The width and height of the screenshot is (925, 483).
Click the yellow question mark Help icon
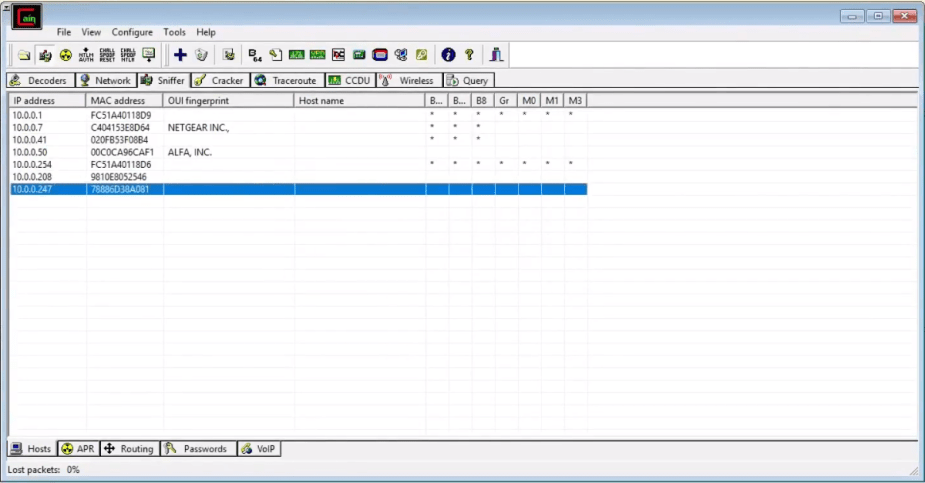(468, 55)
